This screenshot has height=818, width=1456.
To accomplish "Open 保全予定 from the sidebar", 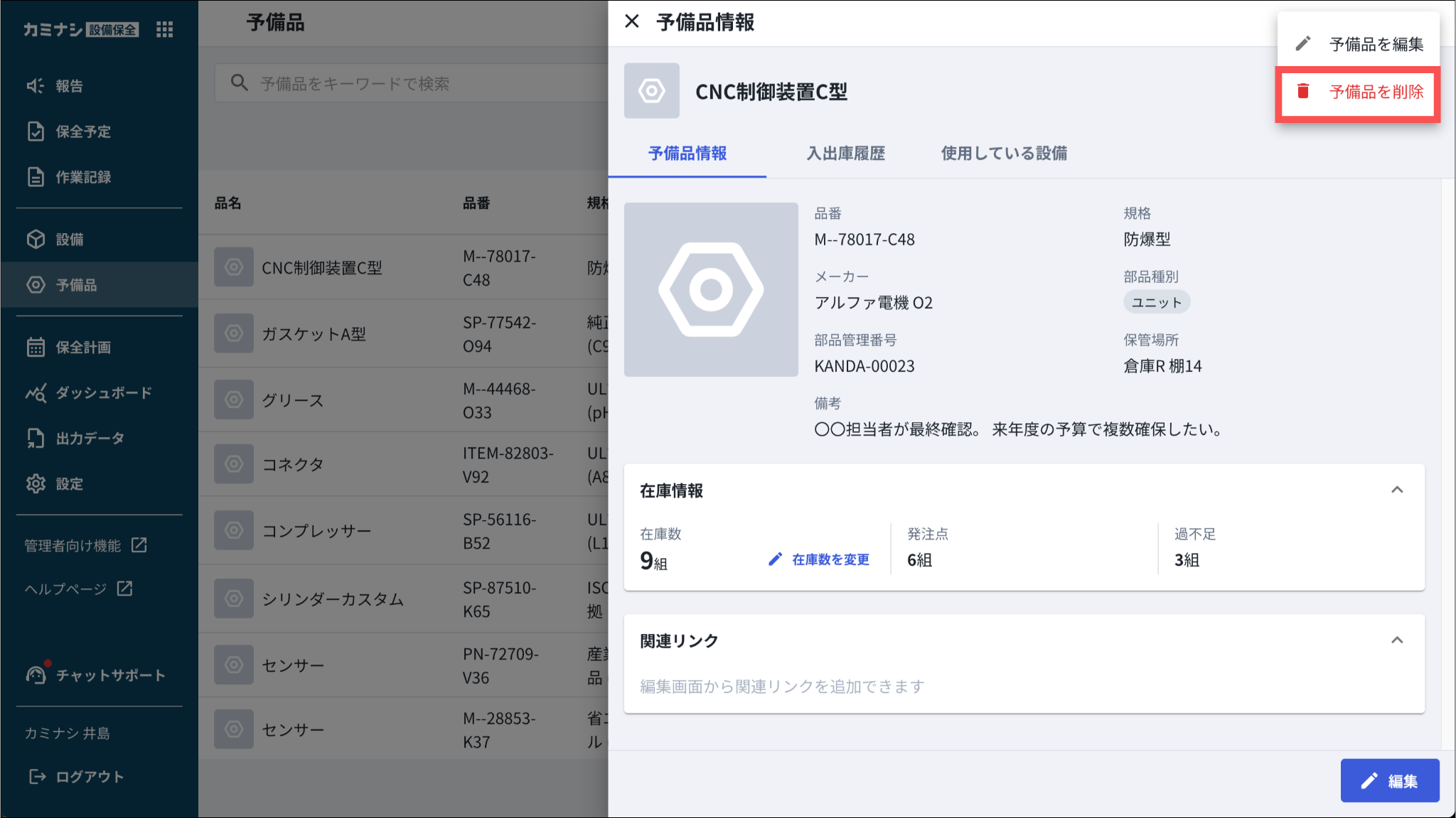I will (x=82, y=131).
